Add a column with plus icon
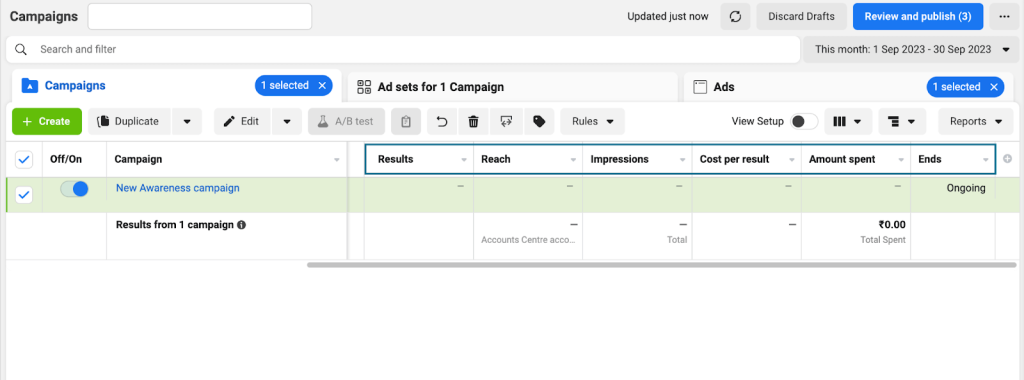The image size is (1024, 380). pos(1007,159)
